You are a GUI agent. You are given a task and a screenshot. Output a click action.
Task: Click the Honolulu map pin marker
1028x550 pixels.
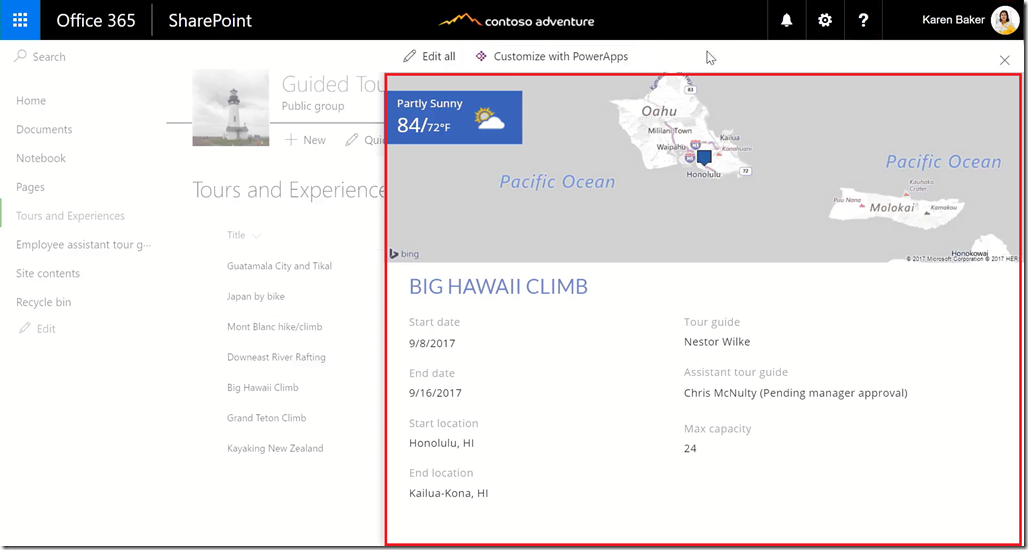coord(703,157)
